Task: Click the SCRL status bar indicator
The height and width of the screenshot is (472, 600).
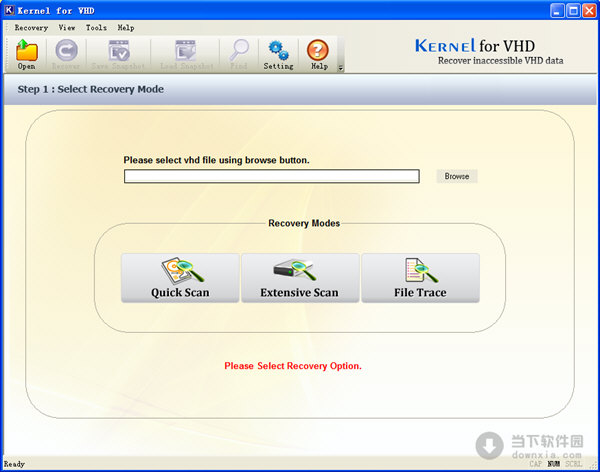Action: (x=574, y=464)
